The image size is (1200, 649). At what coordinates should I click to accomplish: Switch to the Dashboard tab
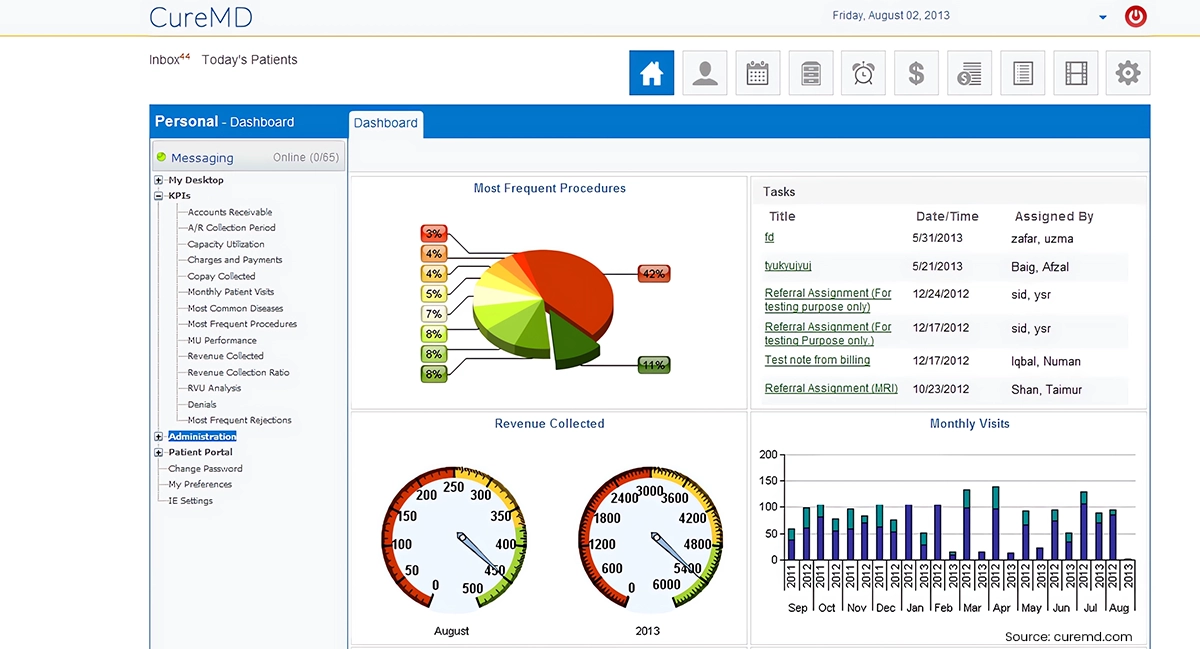click(386, 123)
